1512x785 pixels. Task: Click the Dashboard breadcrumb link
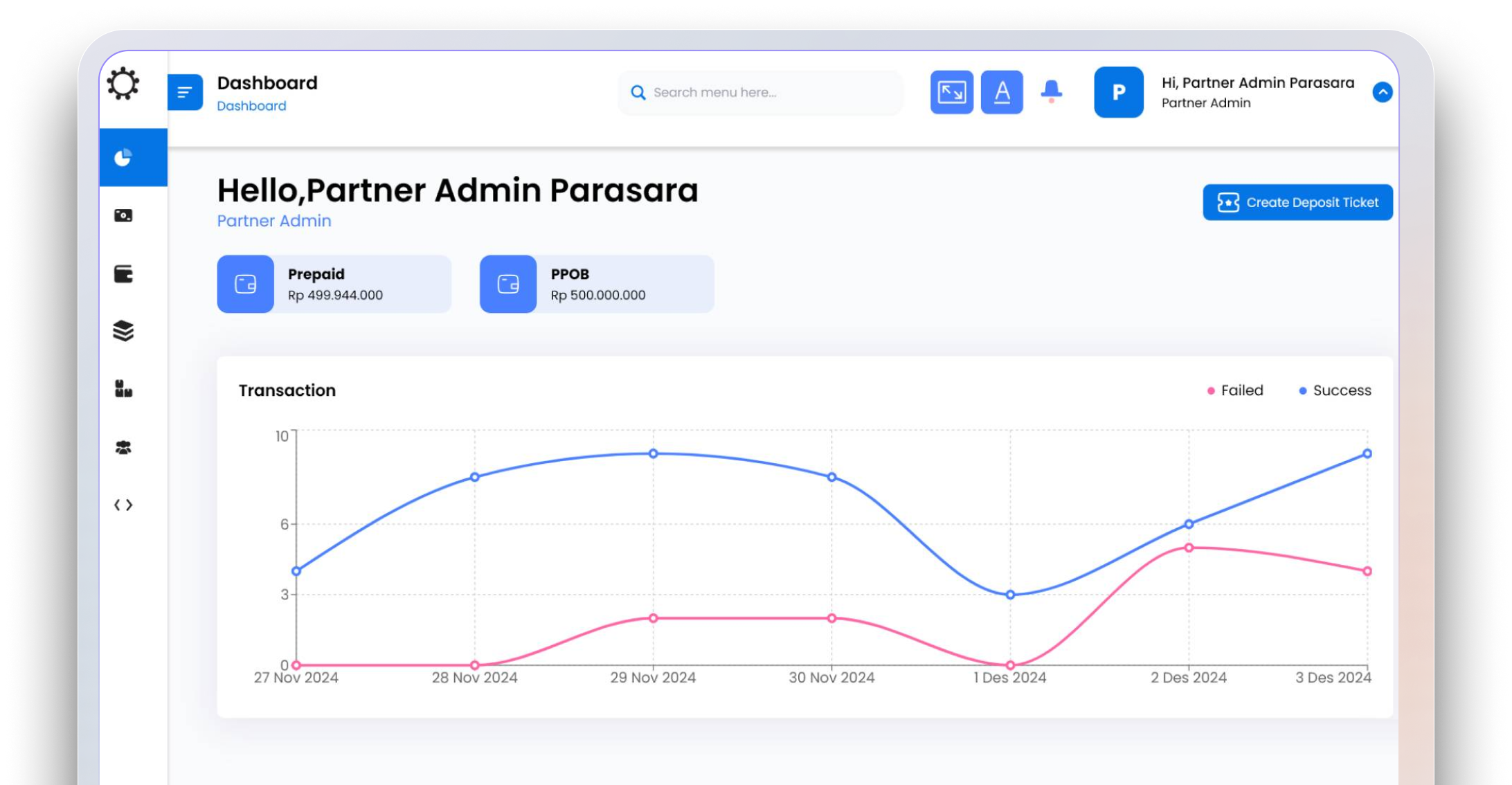point(251,106)
